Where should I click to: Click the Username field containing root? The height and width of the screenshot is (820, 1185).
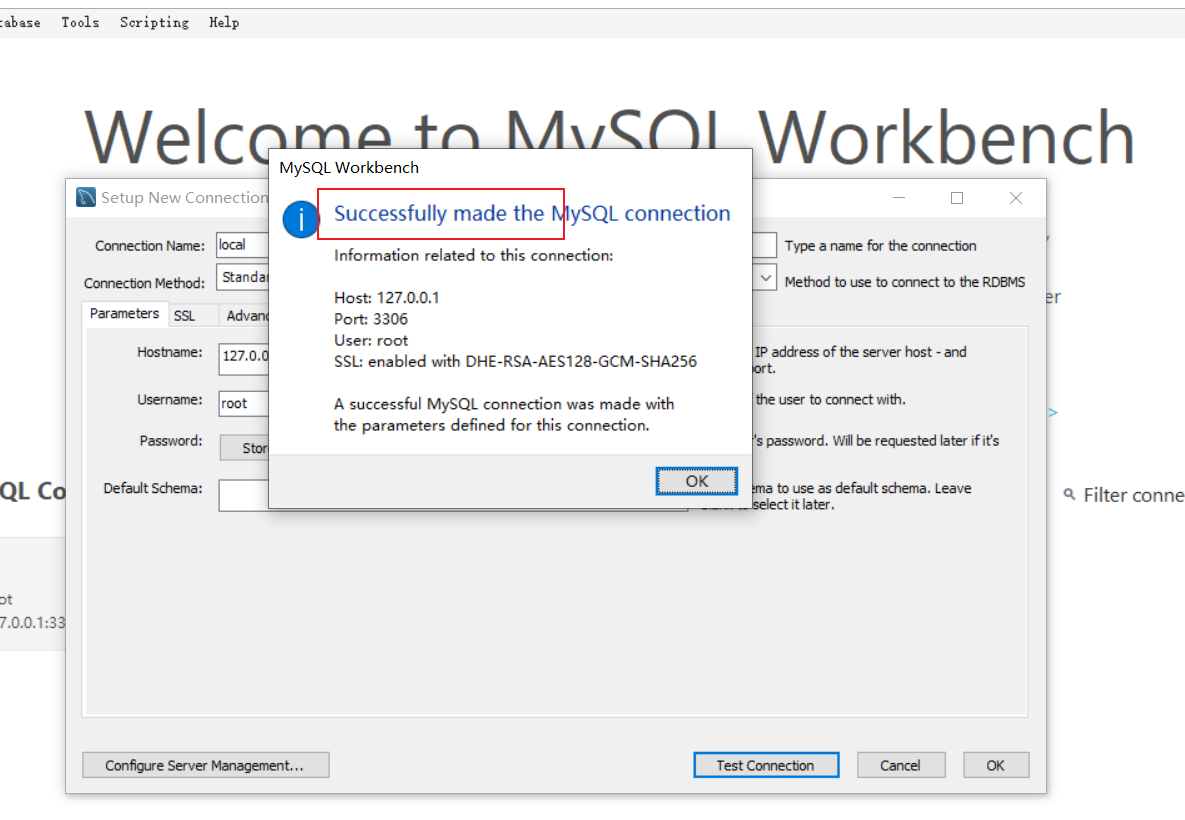point(244,404)
